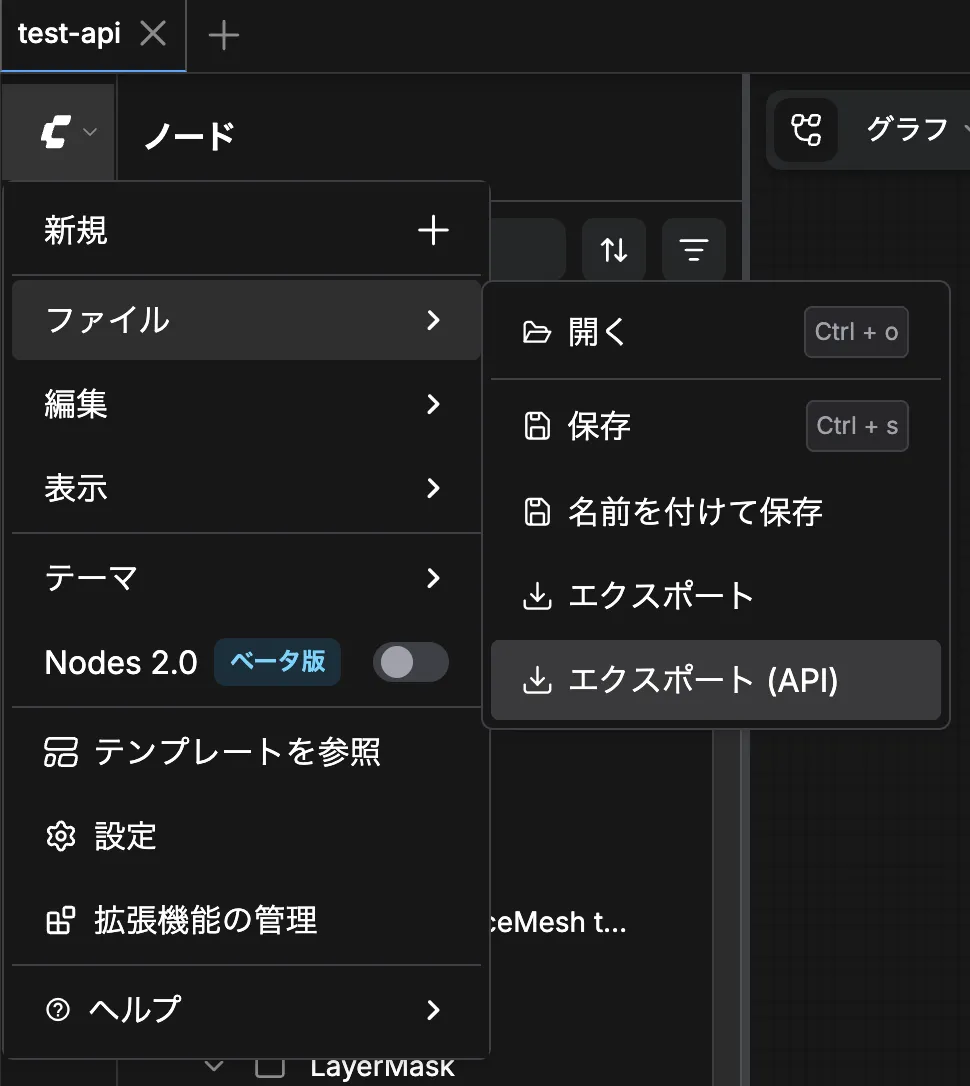Image resolution: width=970 pixels, height=1086 pixels.
Task: Select エクスポート (API)
Action: 716,680
